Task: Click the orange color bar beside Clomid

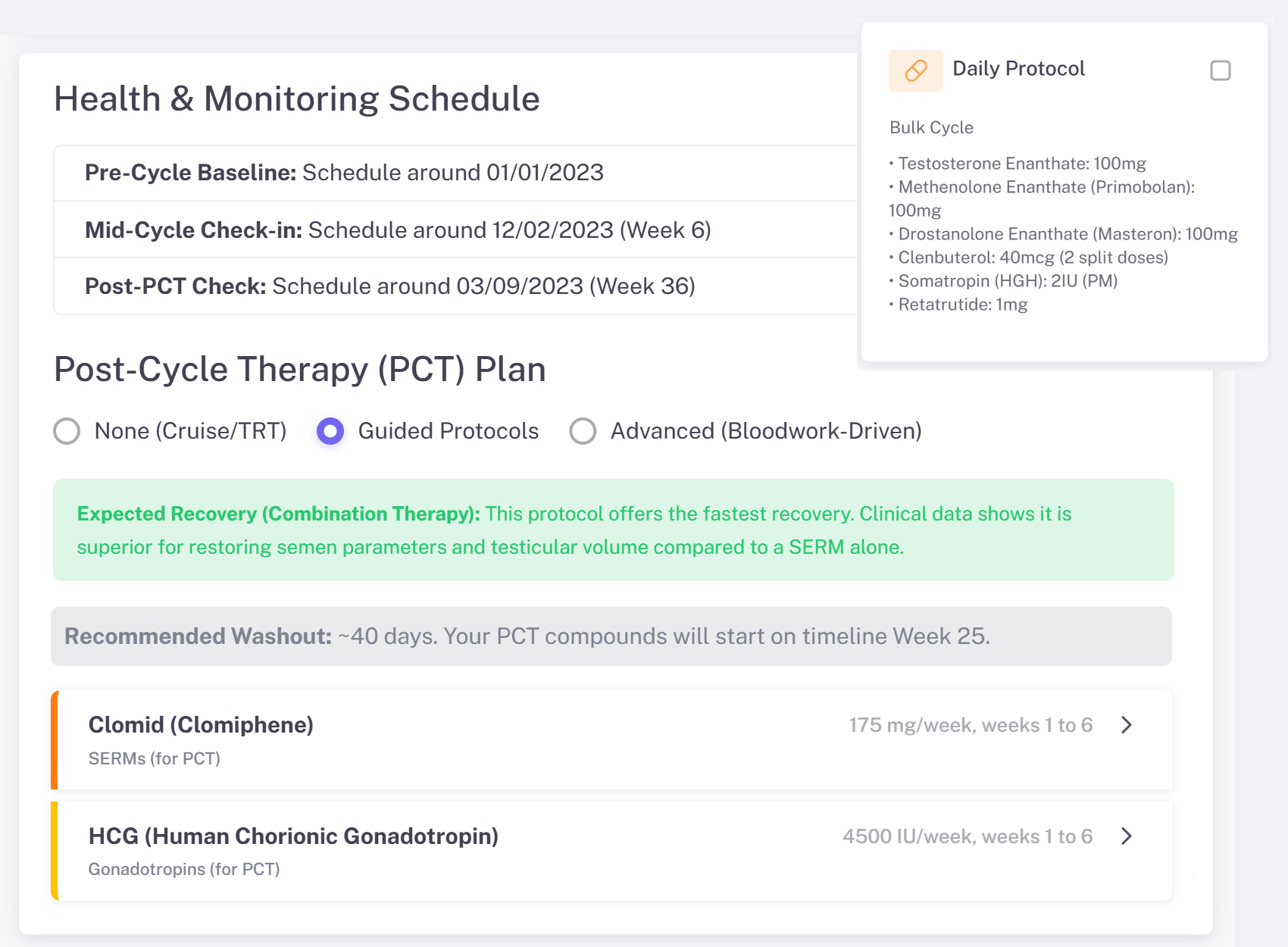Action: tap(55, 740)
